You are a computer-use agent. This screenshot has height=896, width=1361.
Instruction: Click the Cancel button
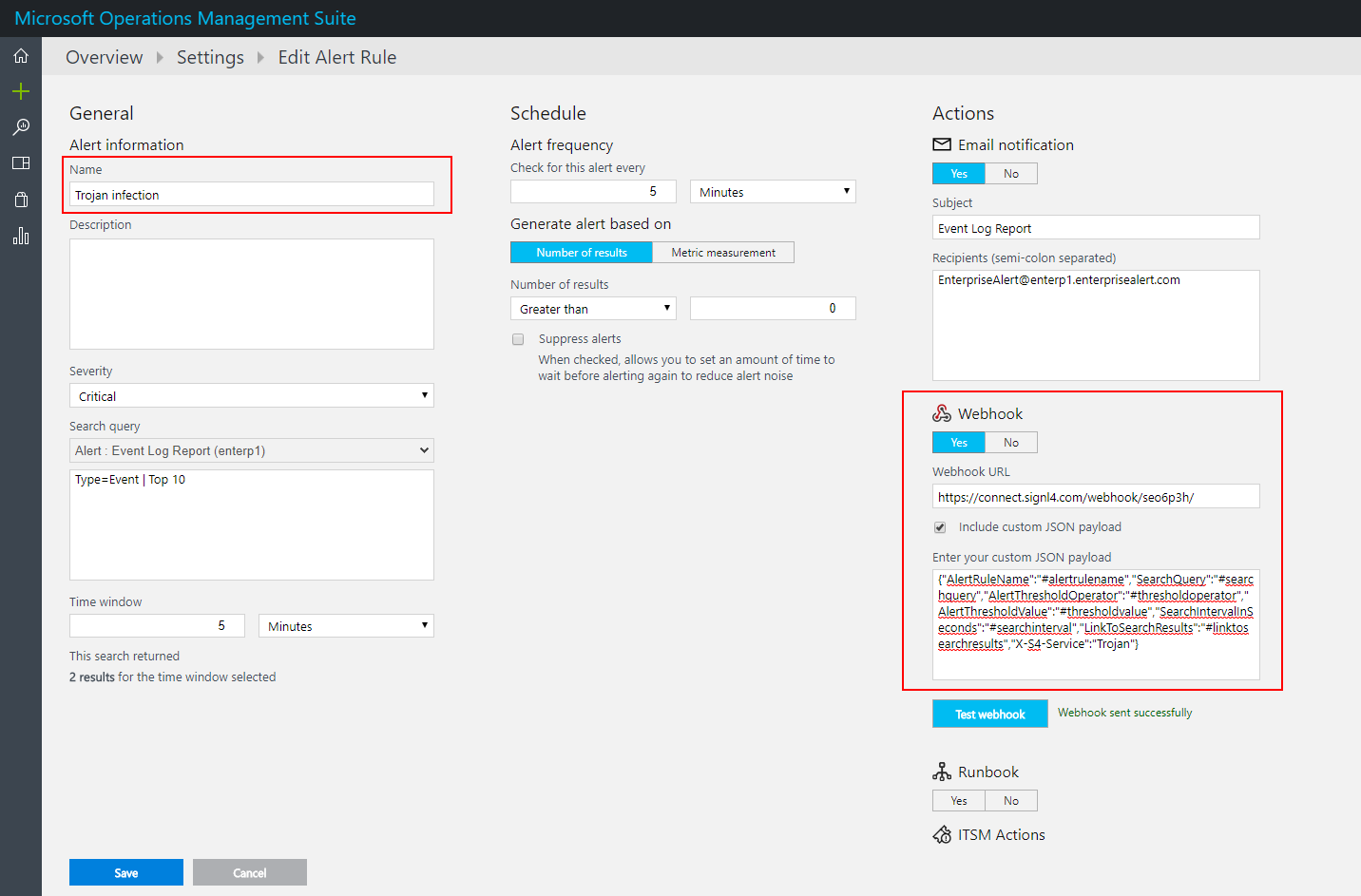(x=250, y=872)
